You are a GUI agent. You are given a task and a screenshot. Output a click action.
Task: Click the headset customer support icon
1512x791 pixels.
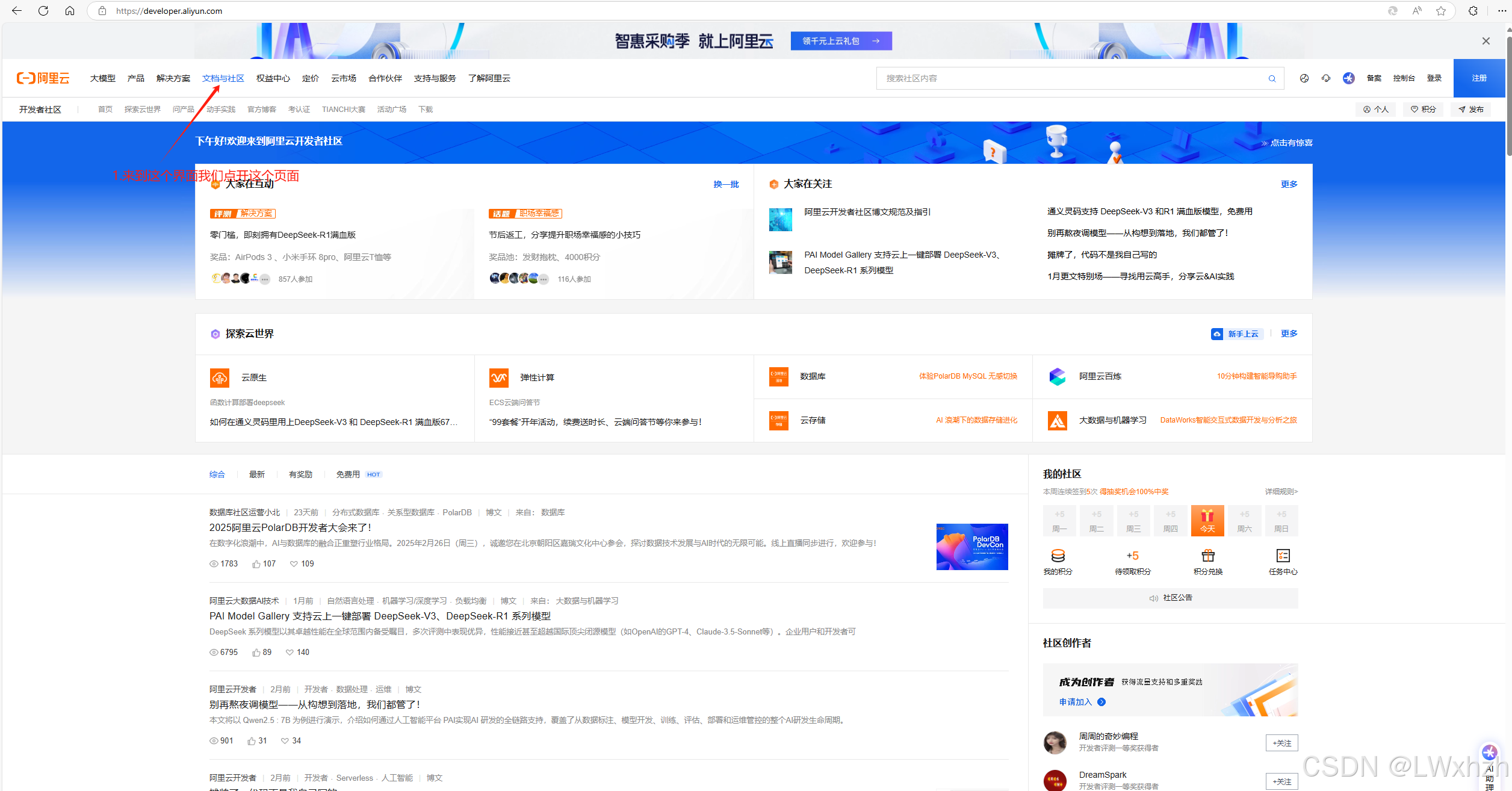[1326, 78]
